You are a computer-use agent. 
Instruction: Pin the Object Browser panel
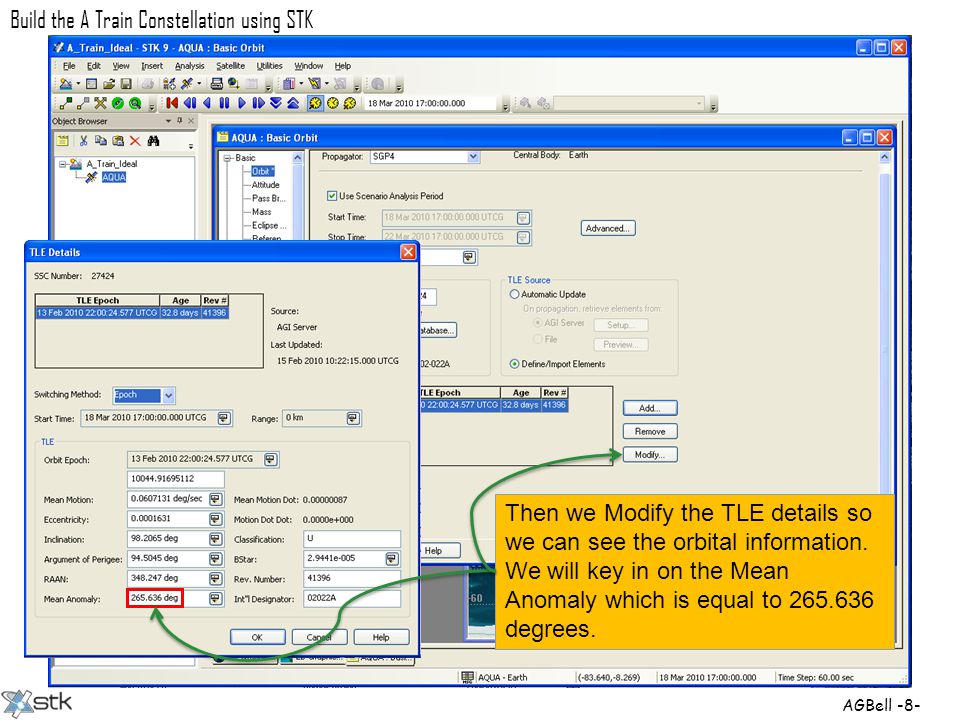coord(179,121)
